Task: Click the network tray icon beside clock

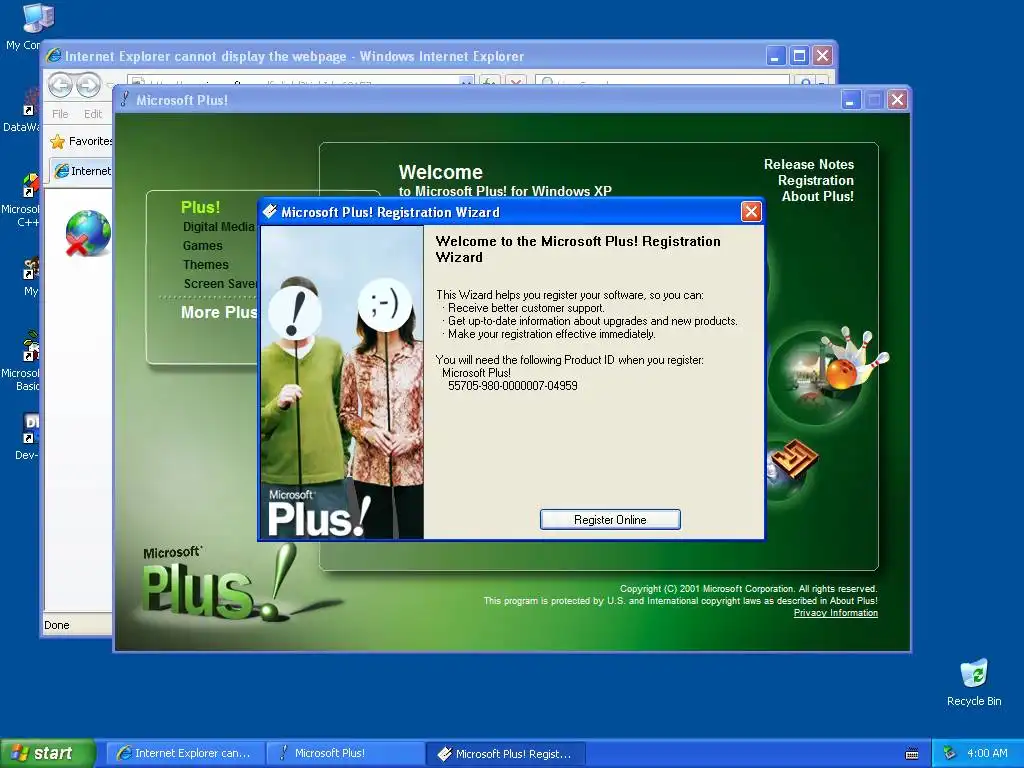Action: [x=949, y=753]
